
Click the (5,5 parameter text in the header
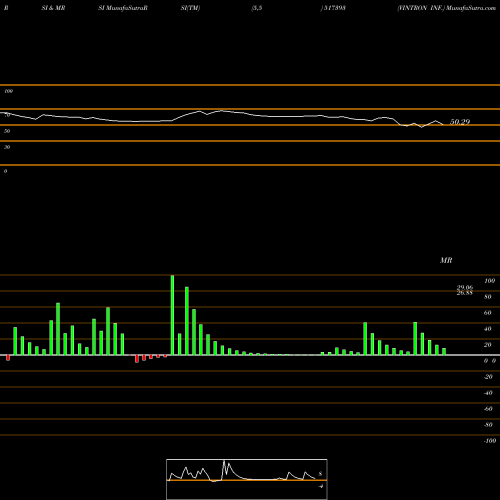click(257, 8)
